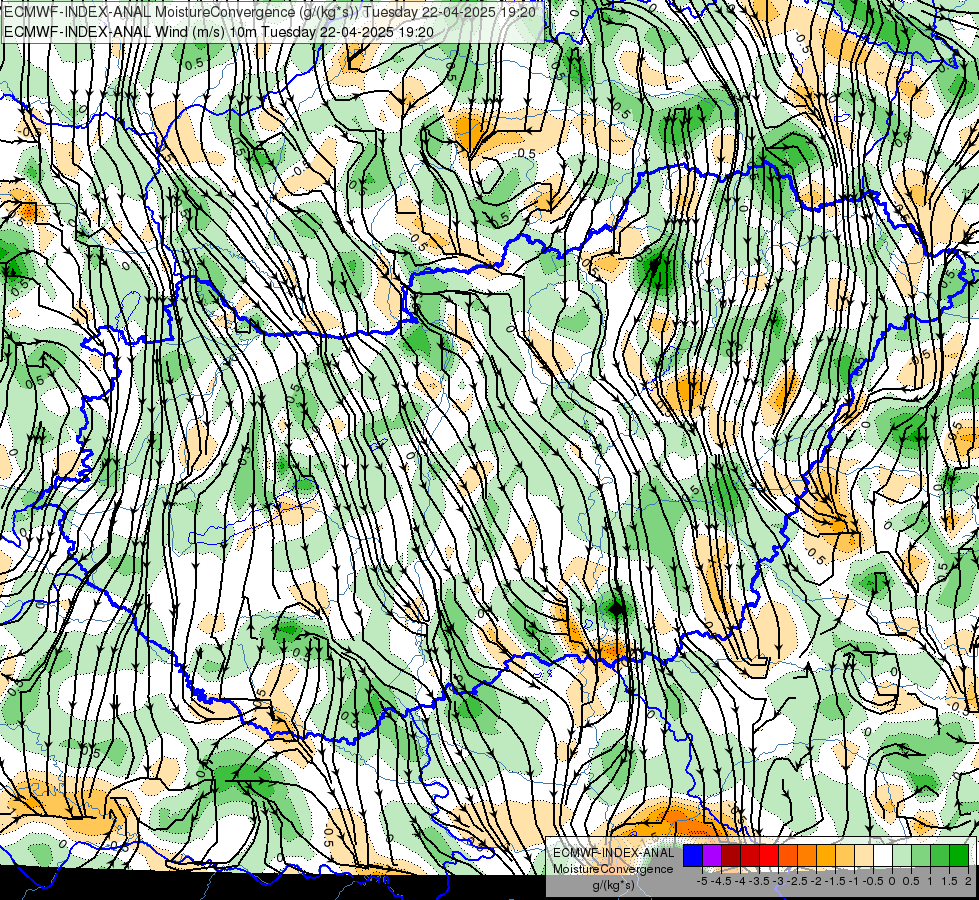This screenshot has width=979, height=900.
Task: Click legend label ECMWF-INDEX-ANAL
Action: point(614,853)
